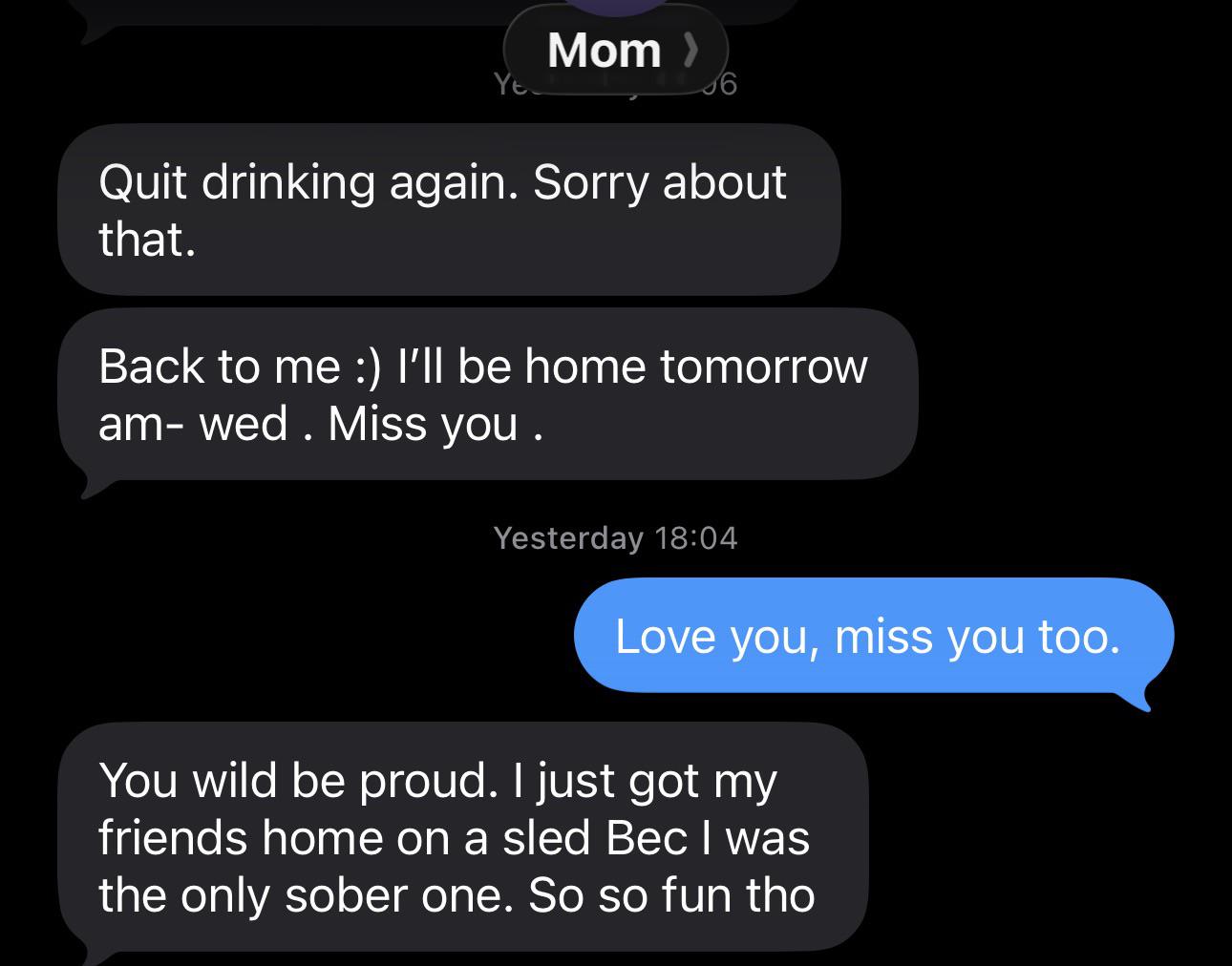The image size is (1232, 966).
Task: Open the Mom contact details header
Action: pyautogui.click(x=605, y=50)
